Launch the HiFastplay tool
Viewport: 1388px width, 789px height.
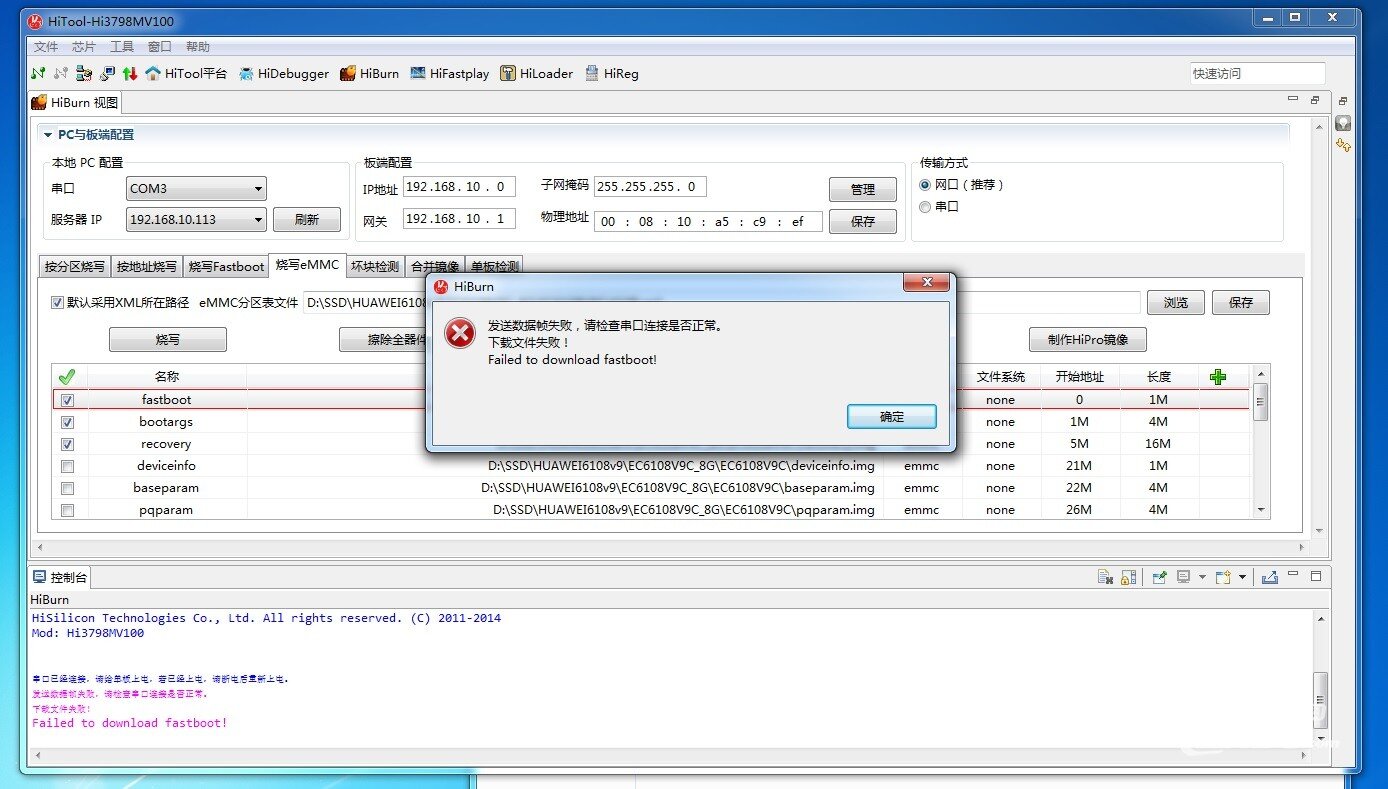coord(449,73)
